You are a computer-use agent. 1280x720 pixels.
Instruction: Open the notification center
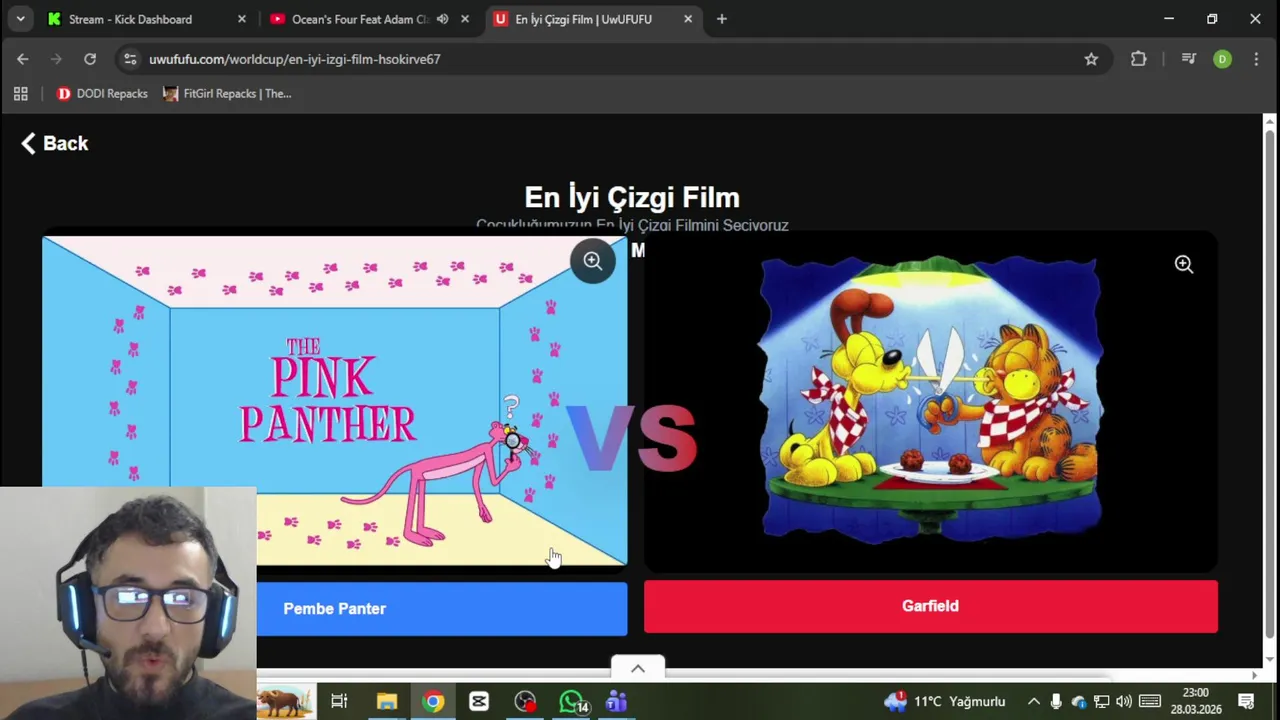[1246, 702]
